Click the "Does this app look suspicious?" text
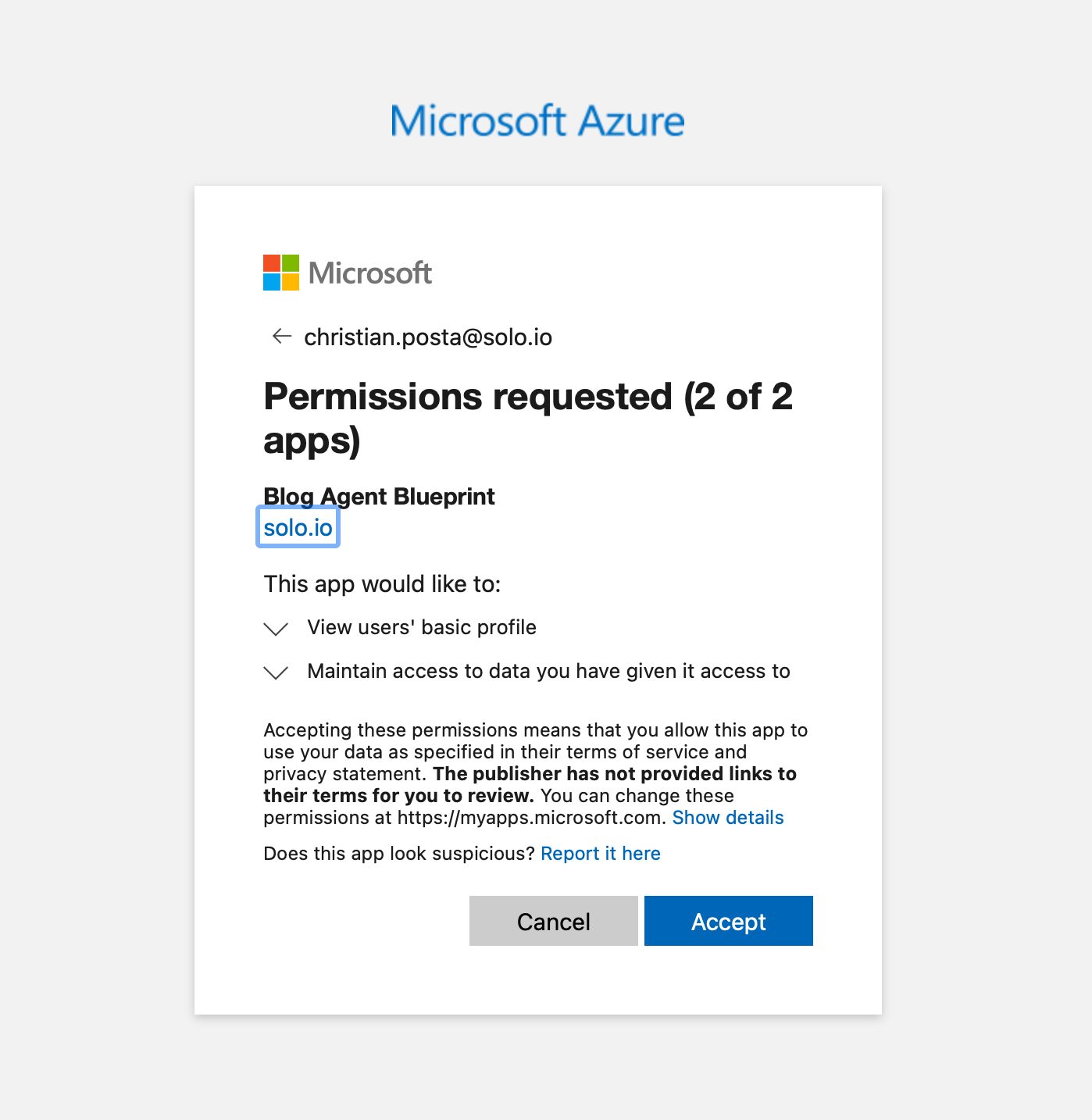 point(399,854)
